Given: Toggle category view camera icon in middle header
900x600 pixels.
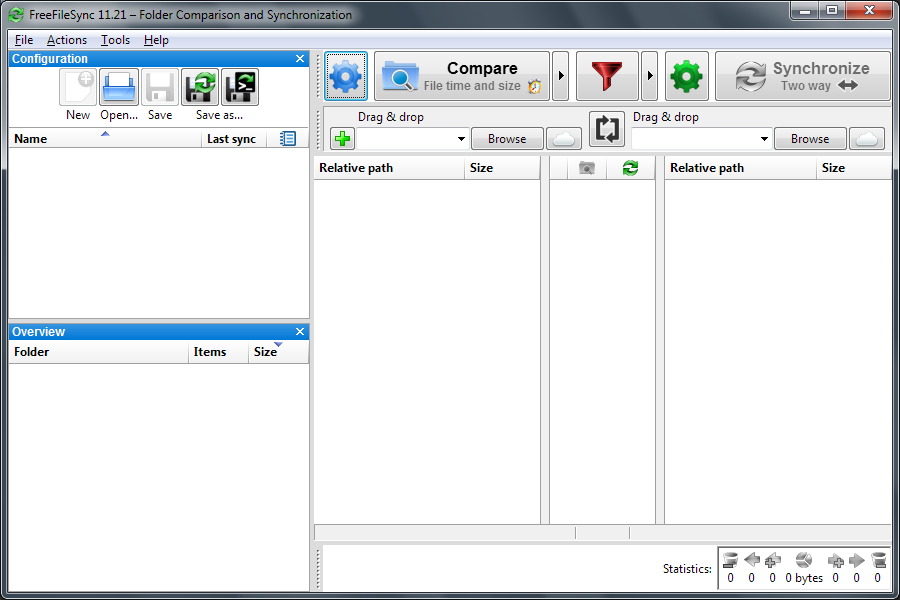Looking at the screenshot, I should click(587, 168).
